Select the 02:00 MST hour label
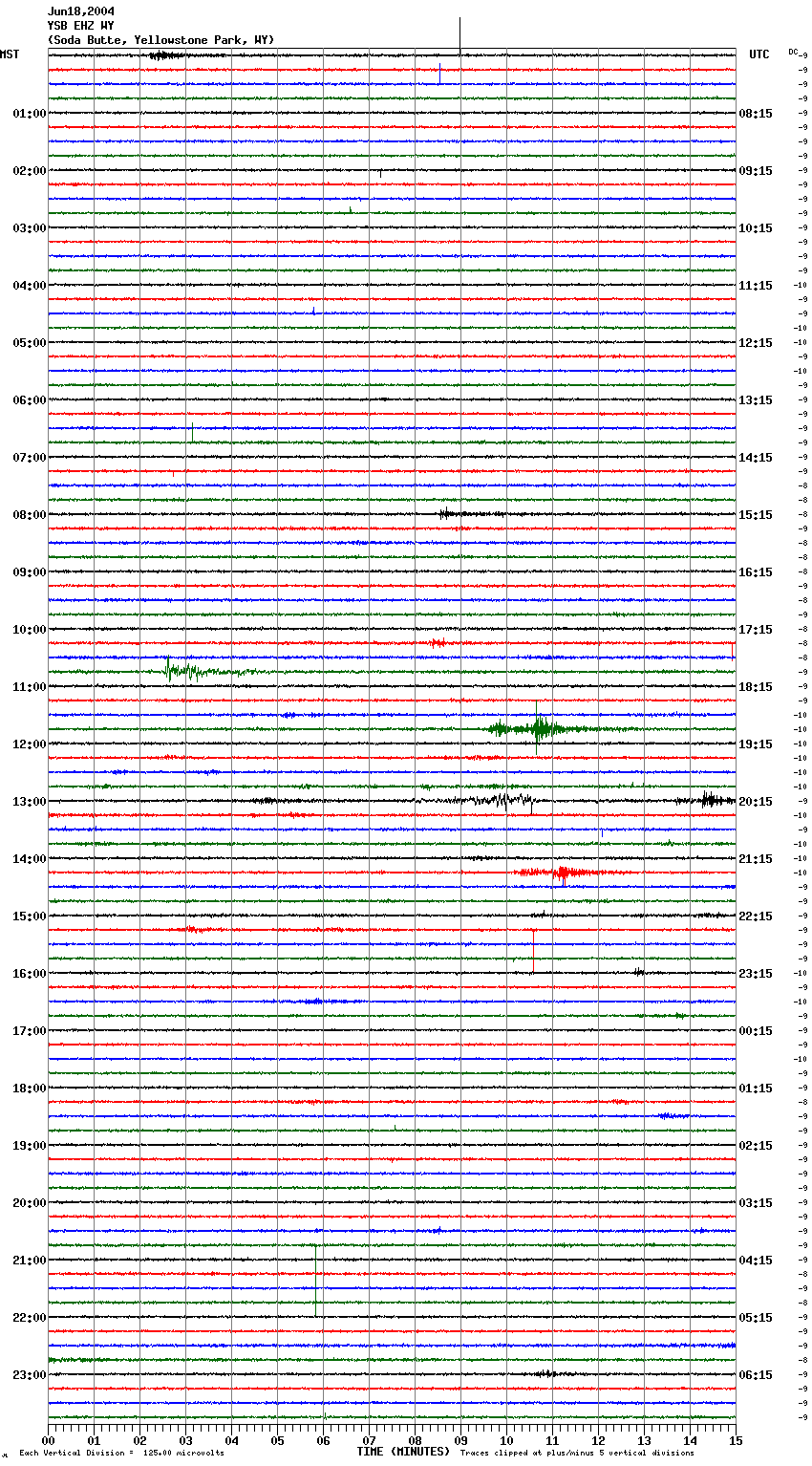 [x=30, y=171]
